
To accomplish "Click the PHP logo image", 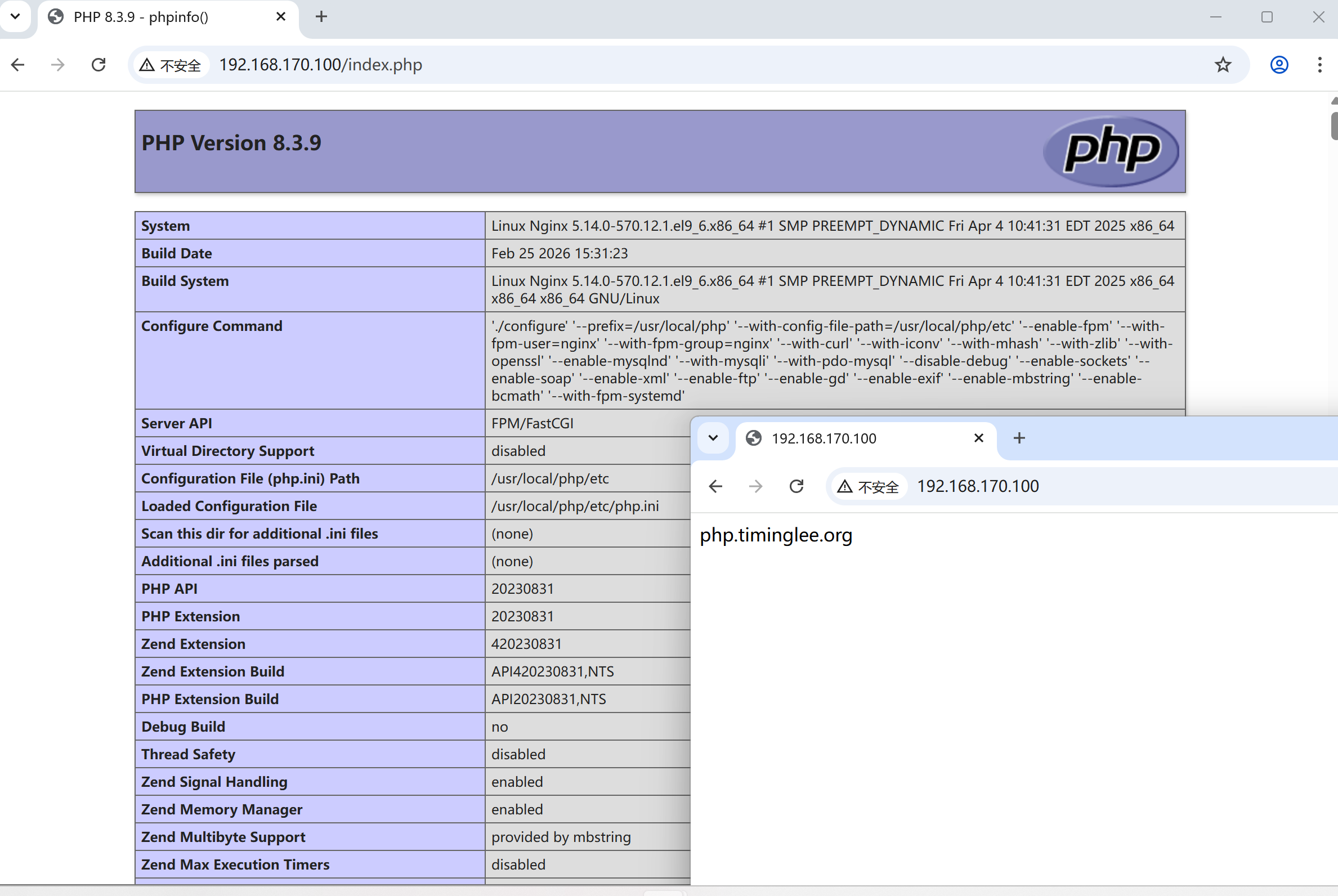I will click(x=1111, y=151).
